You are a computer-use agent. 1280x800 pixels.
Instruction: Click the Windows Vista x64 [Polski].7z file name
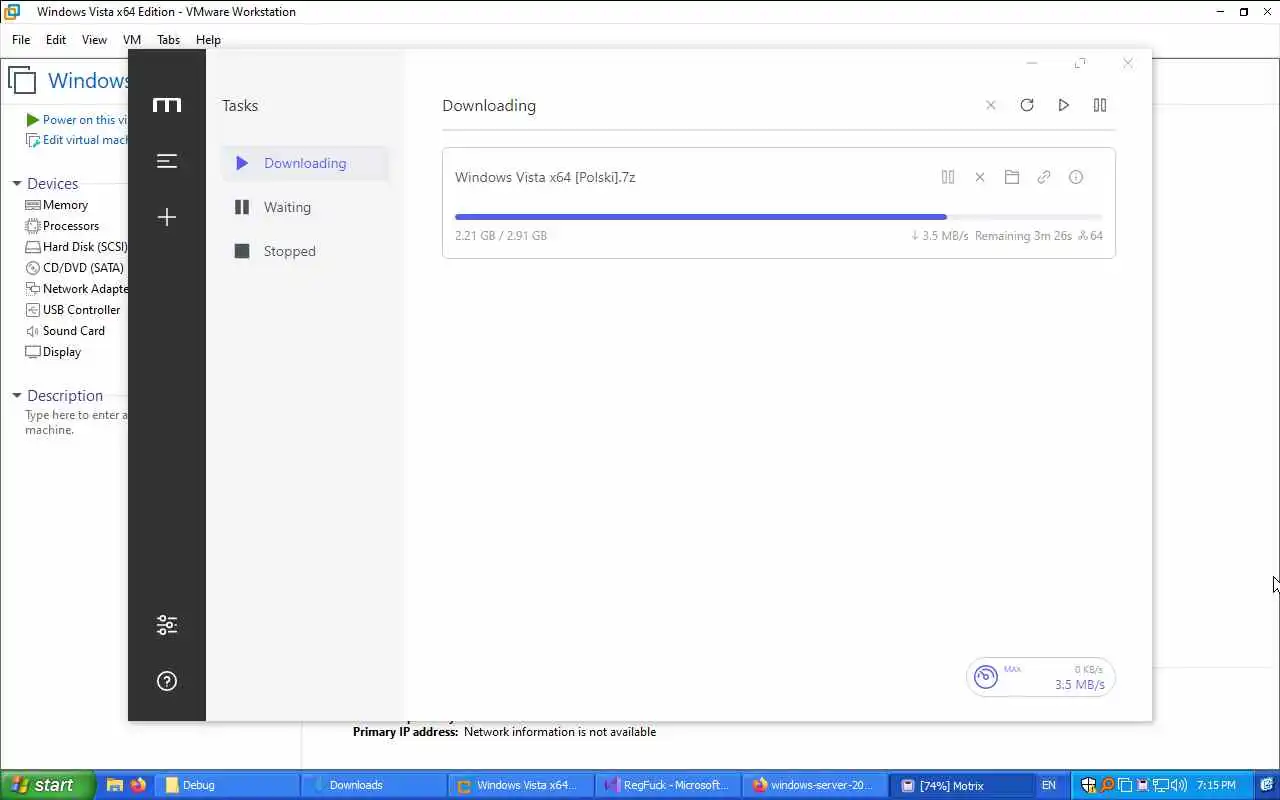545,177
